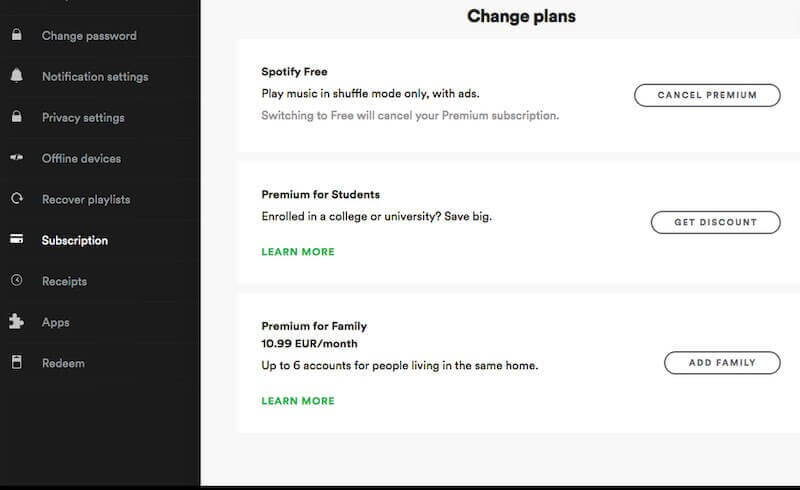800x490 pixels.
Task: Click the Recover playlists circular arrow icon
Action: [16, 199]
